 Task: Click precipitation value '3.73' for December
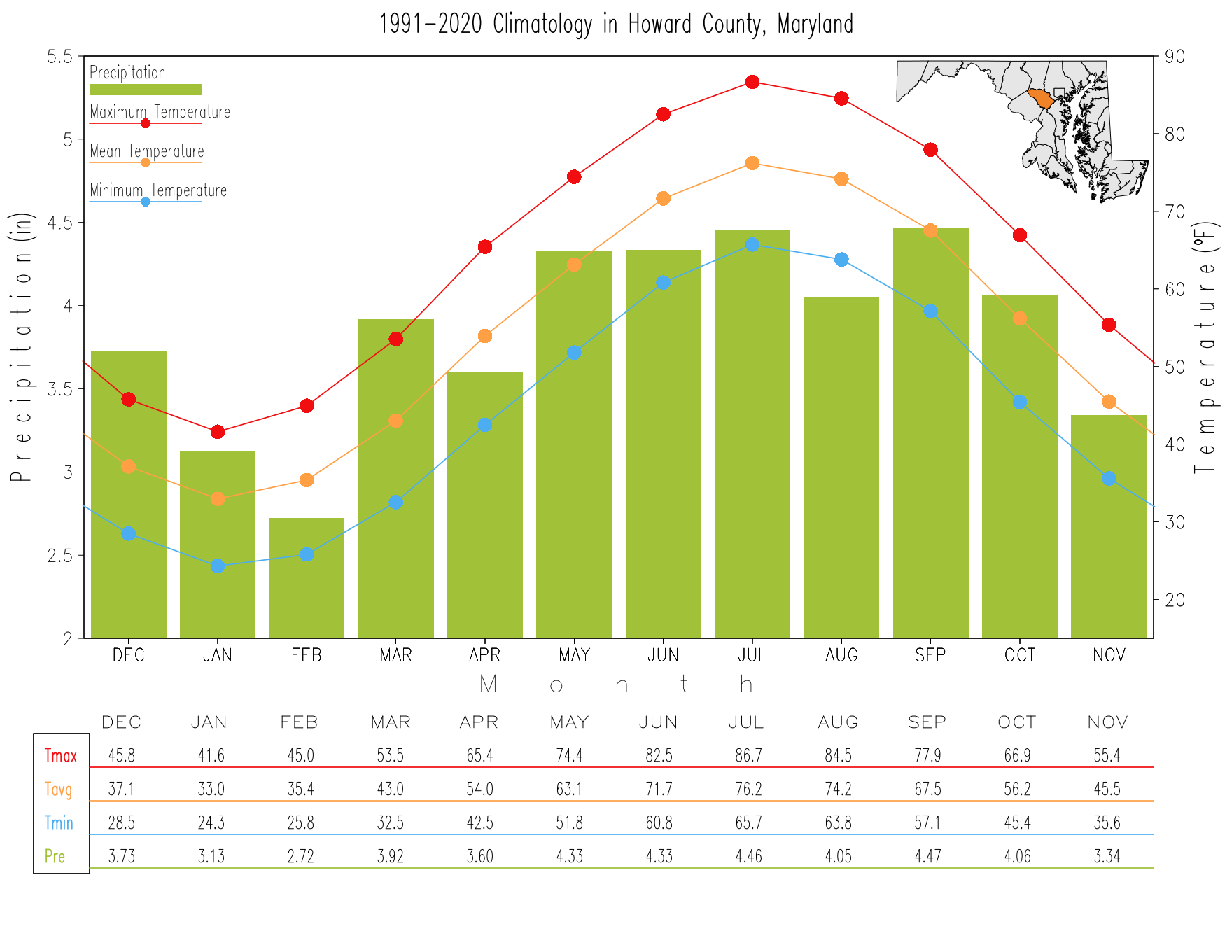click(x=121, y=857)
